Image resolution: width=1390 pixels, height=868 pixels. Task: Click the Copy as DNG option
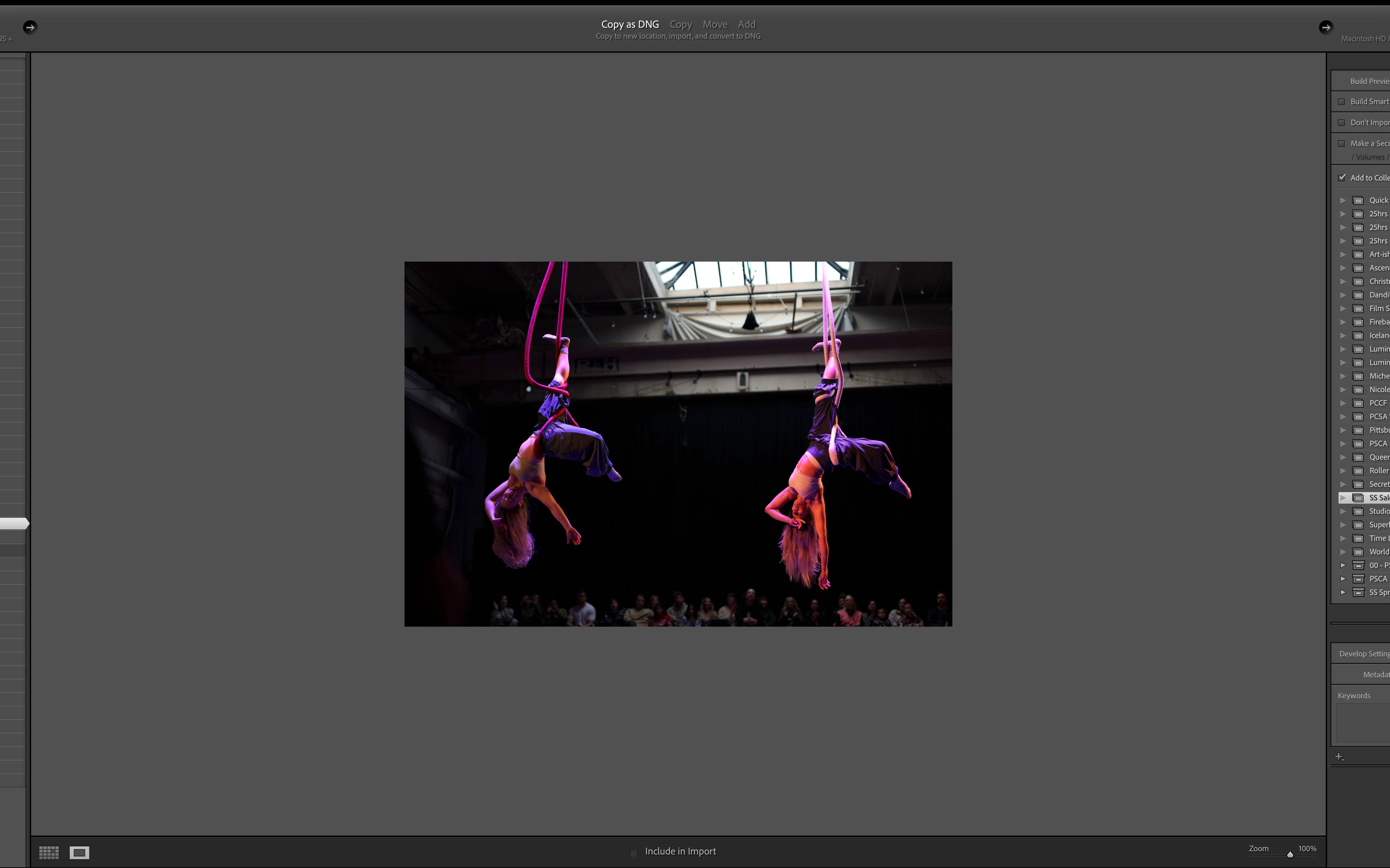pyautogui.click(x=629, y=24)
